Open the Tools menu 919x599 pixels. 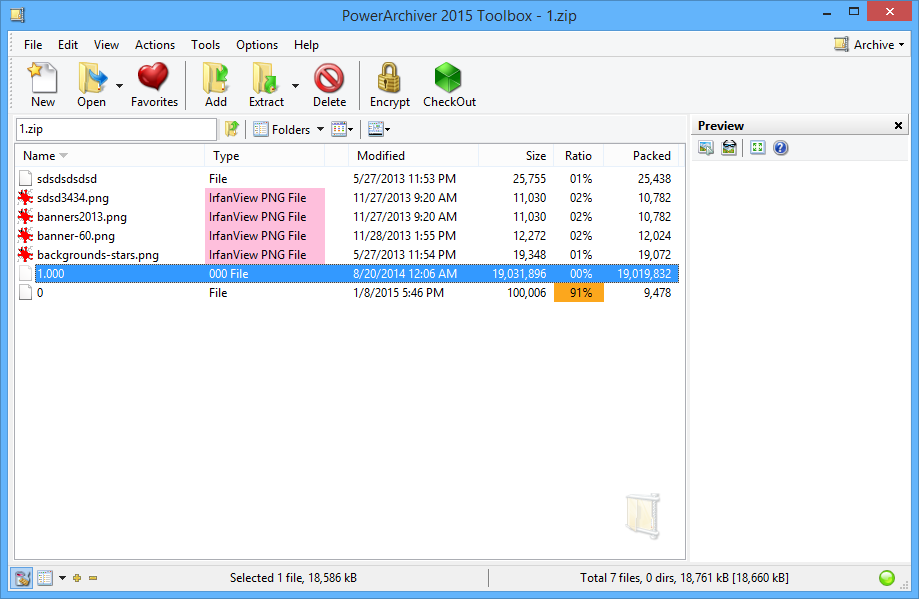coord(205,45)
